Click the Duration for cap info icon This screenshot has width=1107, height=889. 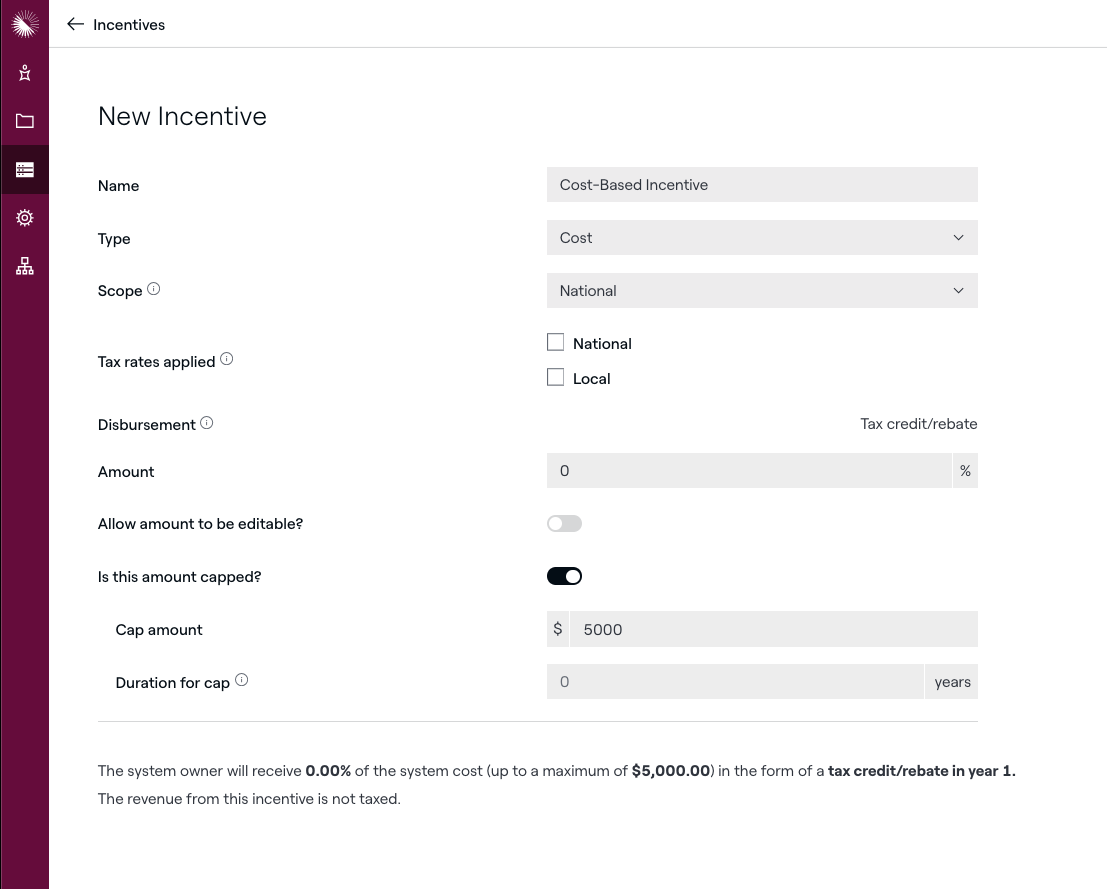pos(241,680)
